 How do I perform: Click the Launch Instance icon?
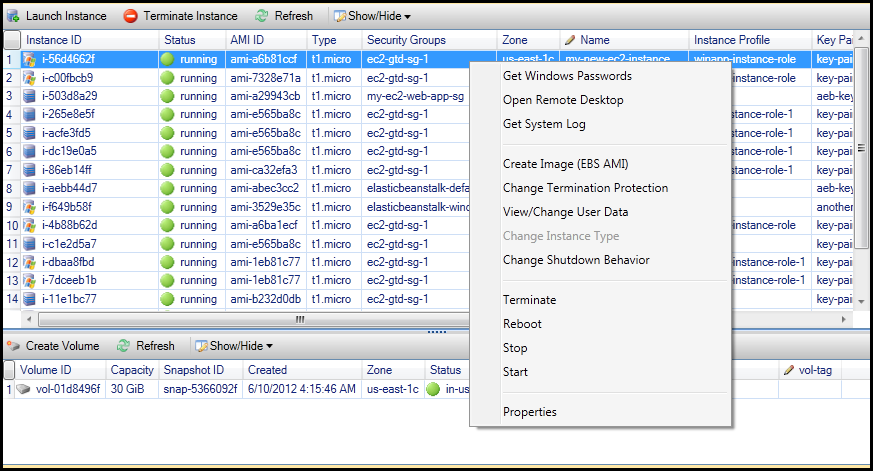pyautogui.click(x=13, y=16)
